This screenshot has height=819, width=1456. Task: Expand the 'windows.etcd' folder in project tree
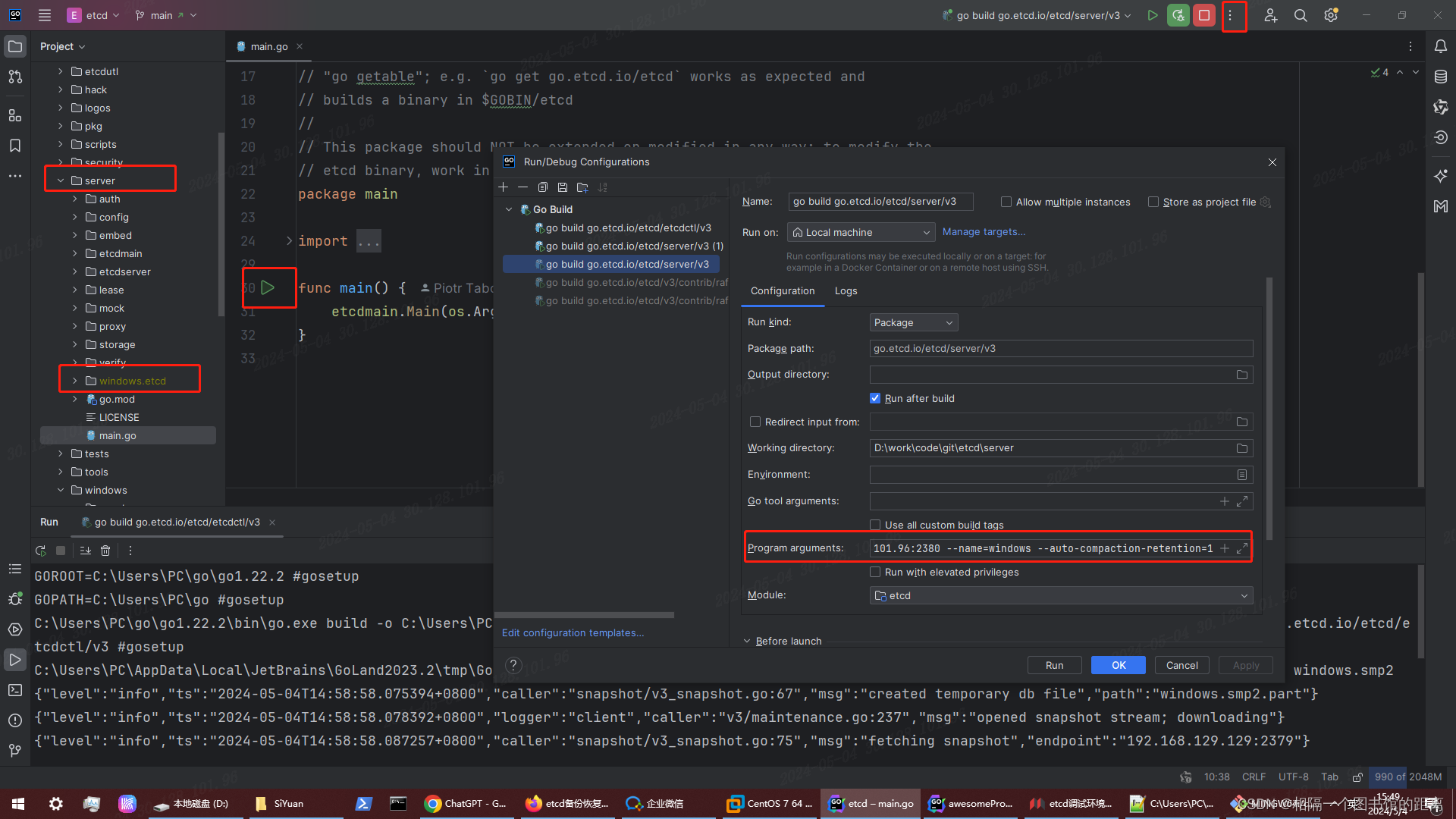click(74, 380)
